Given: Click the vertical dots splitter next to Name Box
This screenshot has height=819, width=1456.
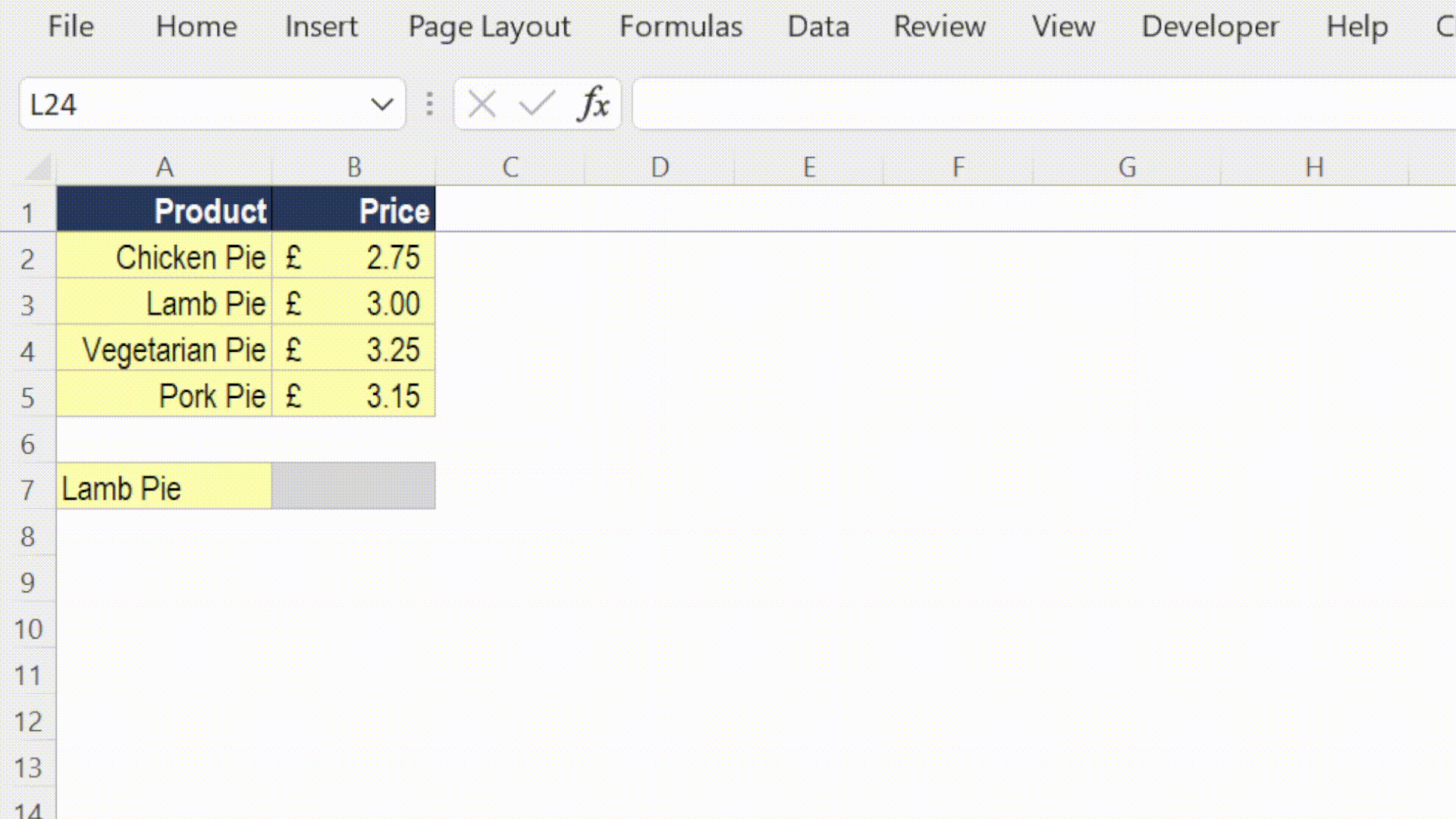Looking at the screenshot, I should pyautogui.click(x=429, y=103).
